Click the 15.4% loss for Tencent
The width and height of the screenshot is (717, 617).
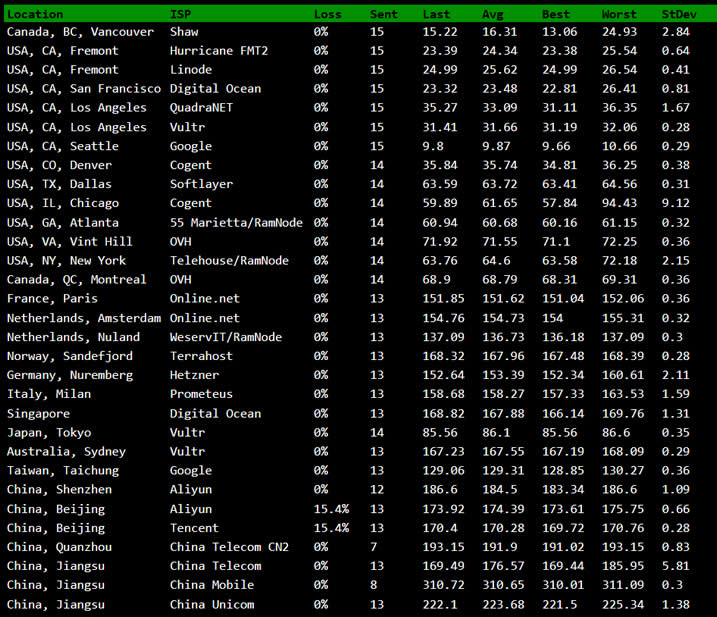coord(331,528)
